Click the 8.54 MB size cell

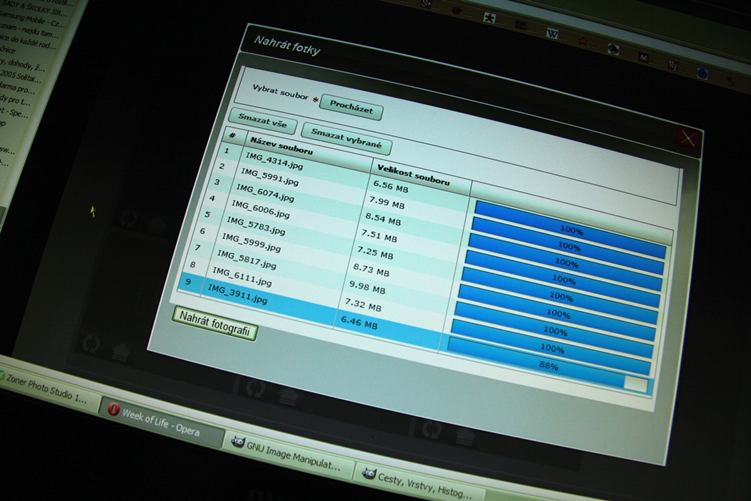point(383,219)
